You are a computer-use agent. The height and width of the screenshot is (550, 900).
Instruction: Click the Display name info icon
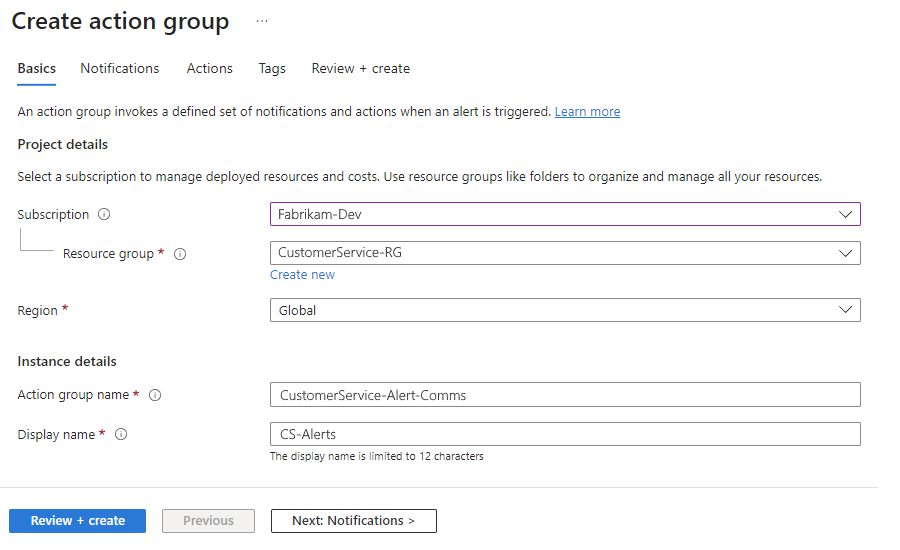[121, 435]
